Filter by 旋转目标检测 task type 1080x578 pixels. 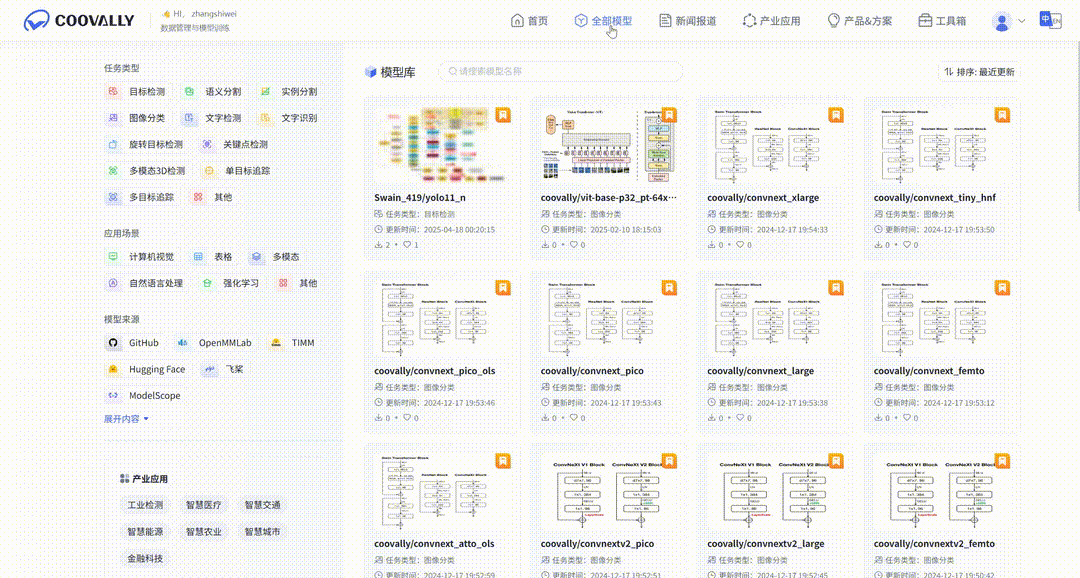145,145
